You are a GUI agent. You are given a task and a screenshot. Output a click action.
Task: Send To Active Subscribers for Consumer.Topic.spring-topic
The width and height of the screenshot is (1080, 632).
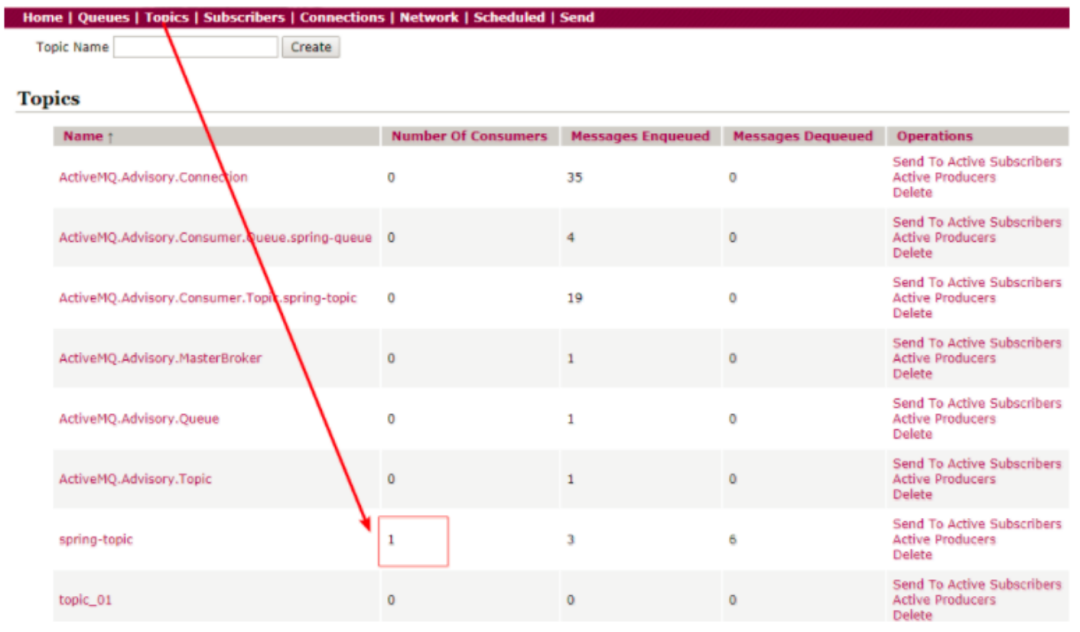[977, 282]
